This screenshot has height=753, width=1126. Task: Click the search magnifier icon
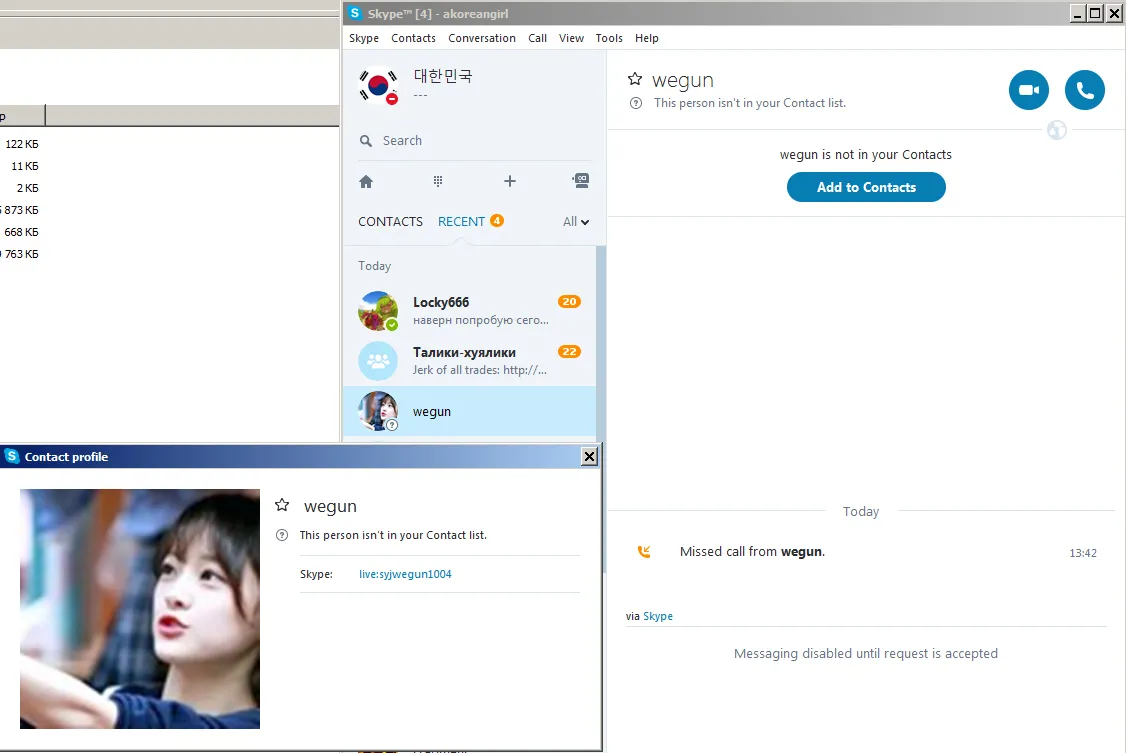pos(366,141)
